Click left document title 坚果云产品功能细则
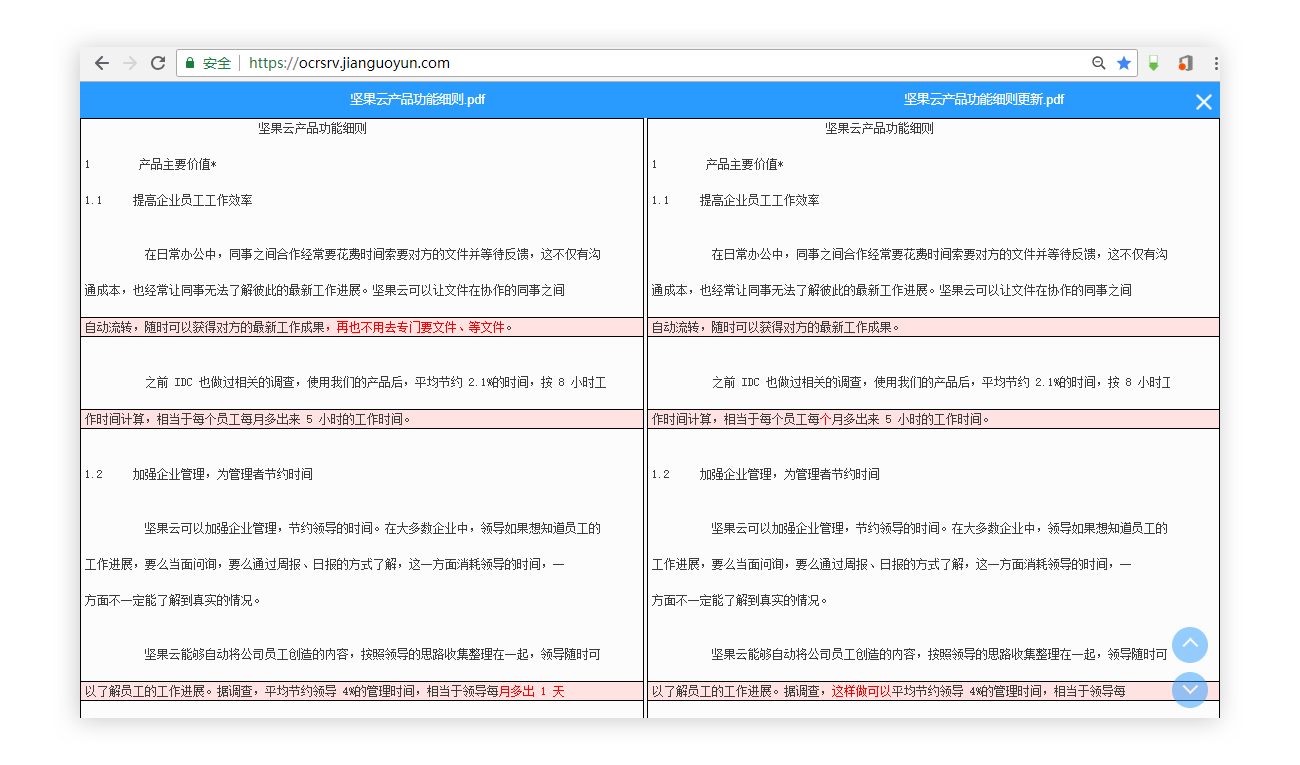1300x765 pixels. (312, 128)
